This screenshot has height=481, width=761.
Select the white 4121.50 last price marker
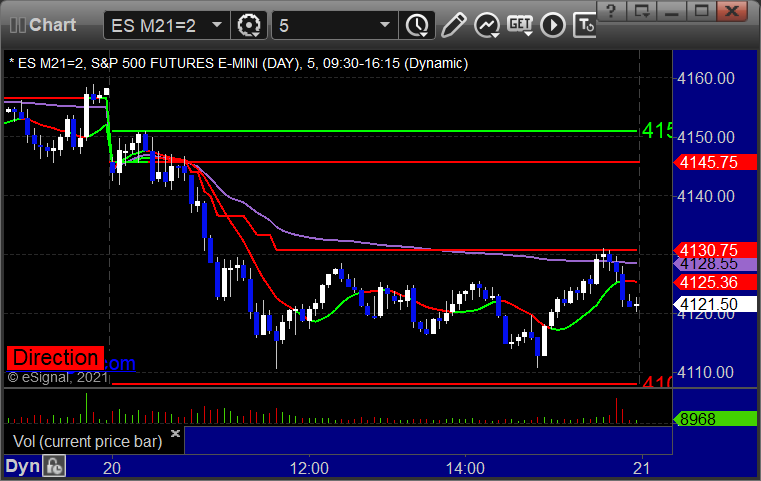click(x=715, y=304)
